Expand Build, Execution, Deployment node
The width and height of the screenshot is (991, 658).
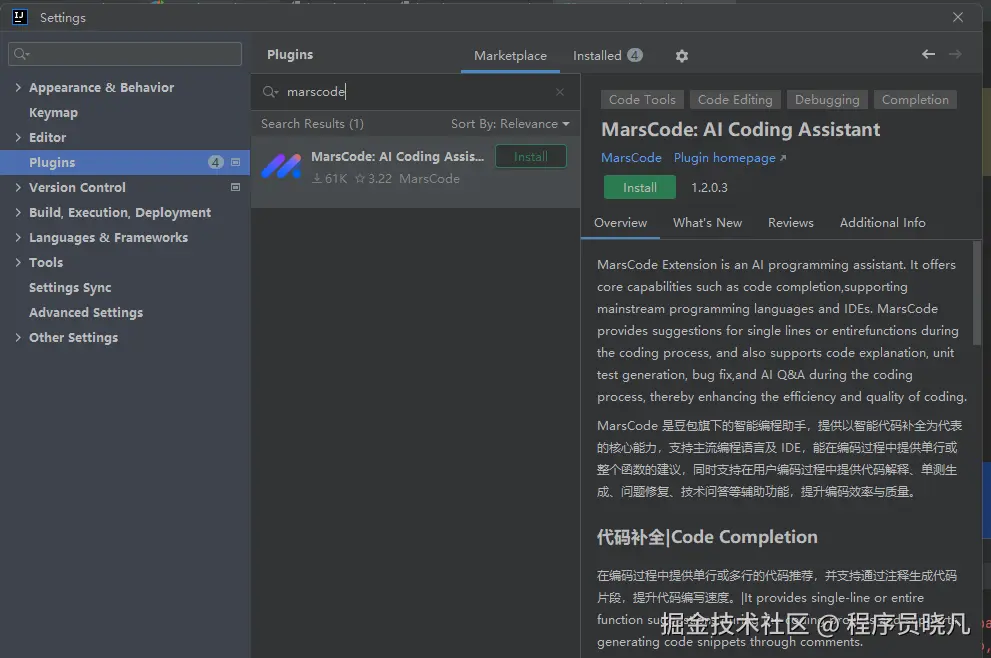click(18, 212)
